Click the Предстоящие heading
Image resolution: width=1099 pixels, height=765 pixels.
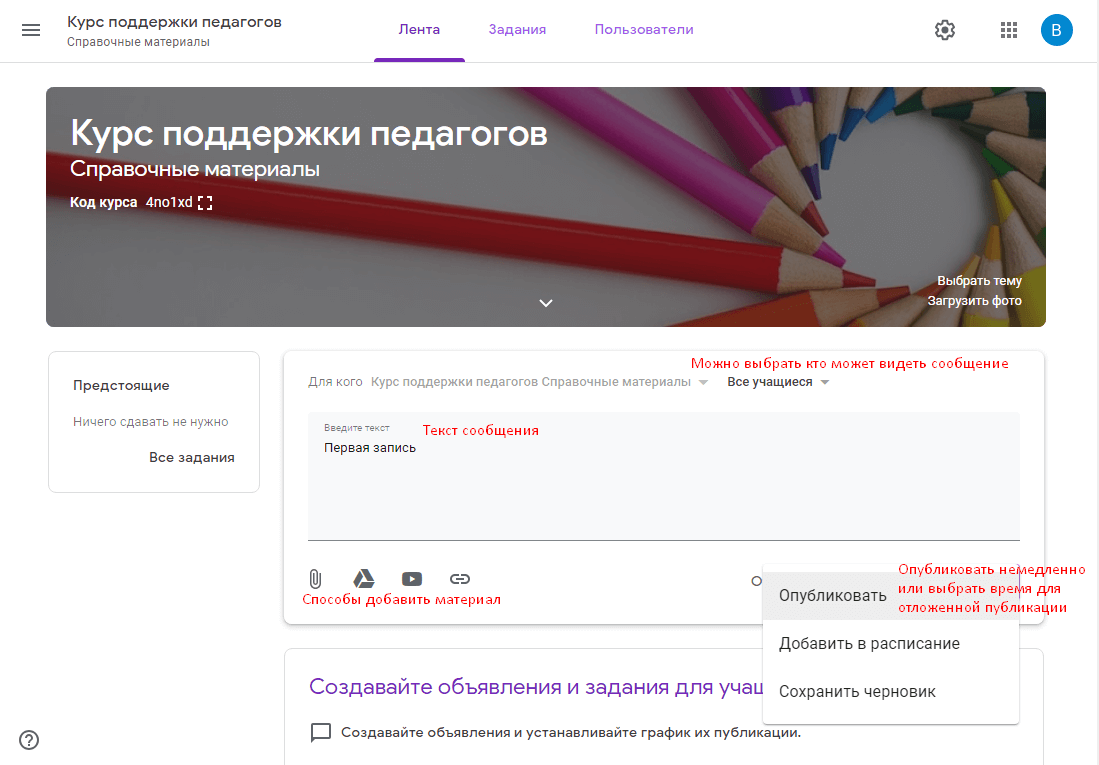point(121,386)
